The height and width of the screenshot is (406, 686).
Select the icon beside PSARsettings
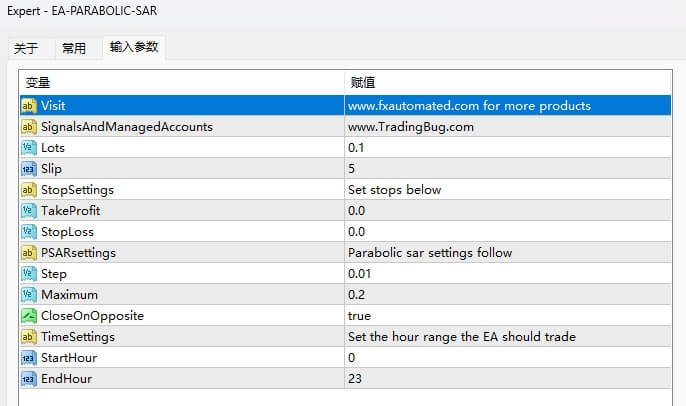[28, 253]
